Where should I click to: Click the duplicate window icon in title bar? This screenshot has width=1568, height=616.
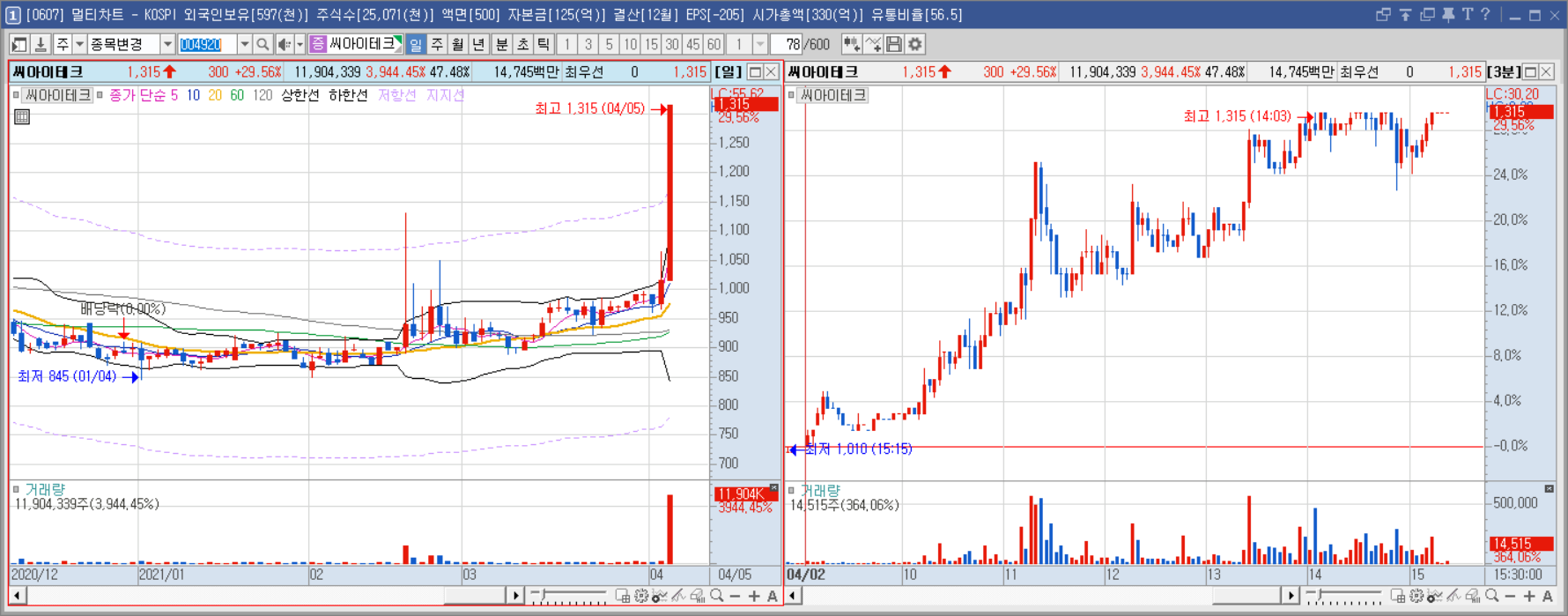point(1427,14)
